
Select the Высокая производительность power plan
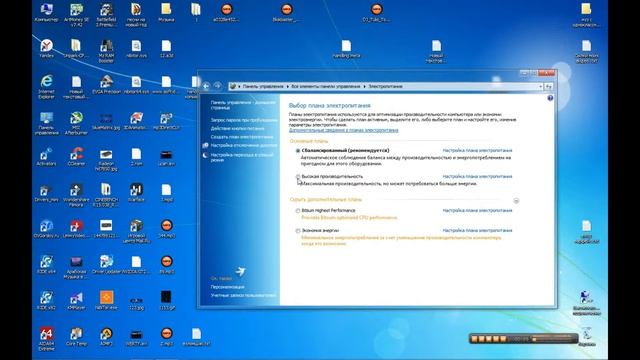coord(298,177)
